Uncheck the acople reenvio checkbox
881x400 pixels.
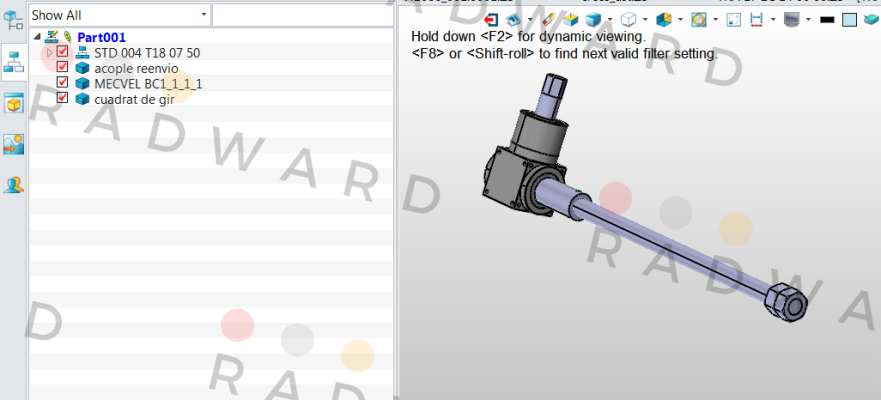pos(62,67)
